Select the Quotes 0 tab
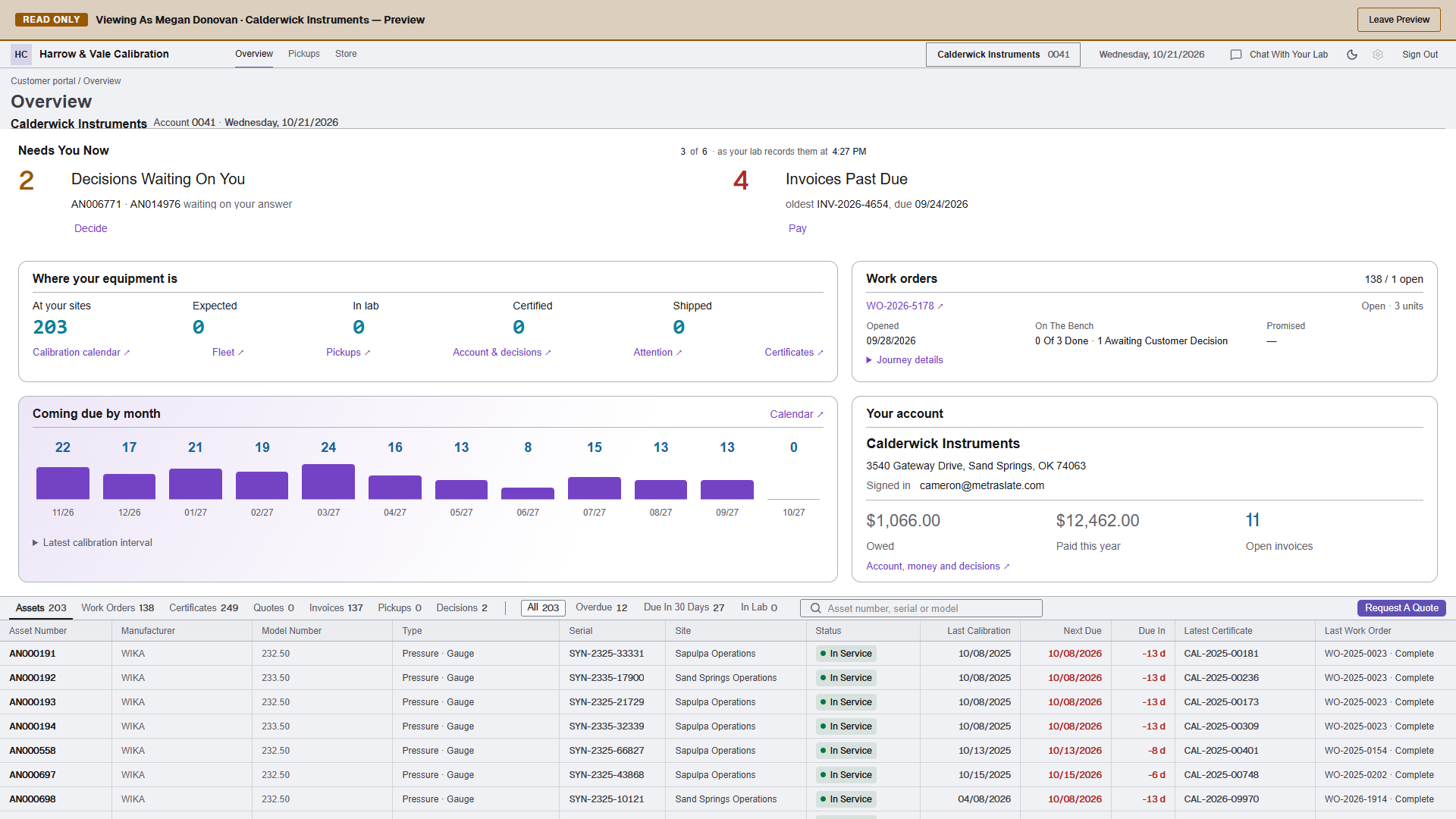1456x819 pixels. click(274, 608)
